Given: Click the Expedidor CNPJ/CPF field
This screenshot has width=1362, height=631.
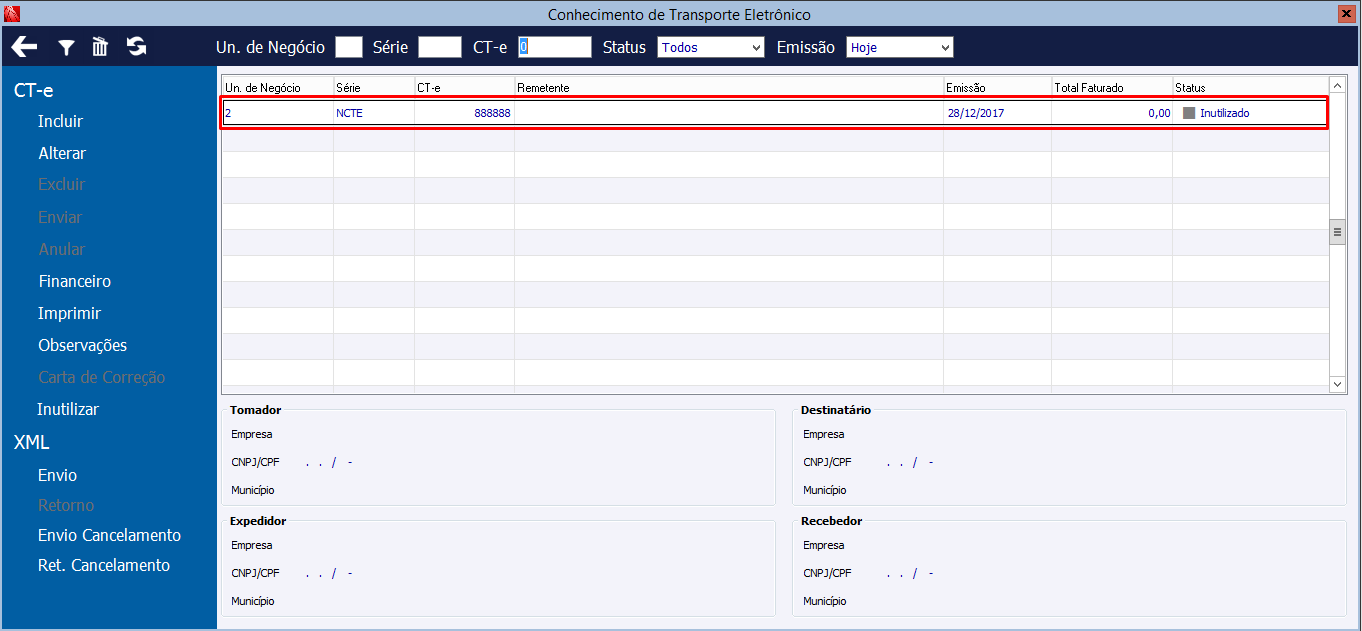Looking at the screenshot, I should [x=330, y=573].
